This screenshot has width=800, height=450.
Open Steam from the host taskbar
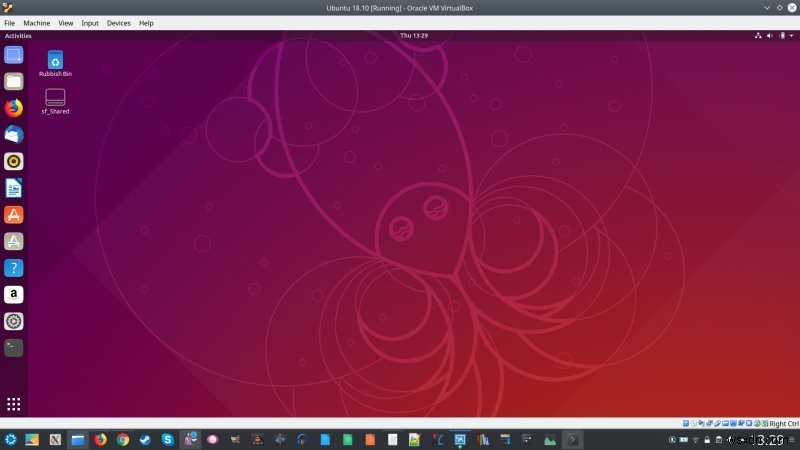point(145,439)
